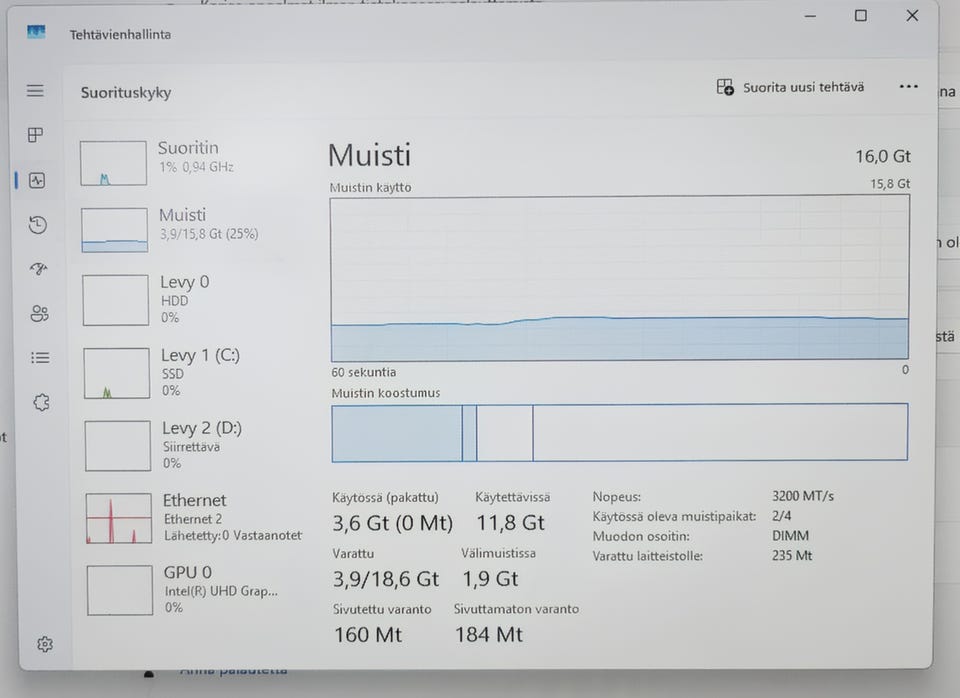The width and height of the screenshot is (960, 698).
Task: Click the standby segment of memory composition bar
Action: (504, 433)
